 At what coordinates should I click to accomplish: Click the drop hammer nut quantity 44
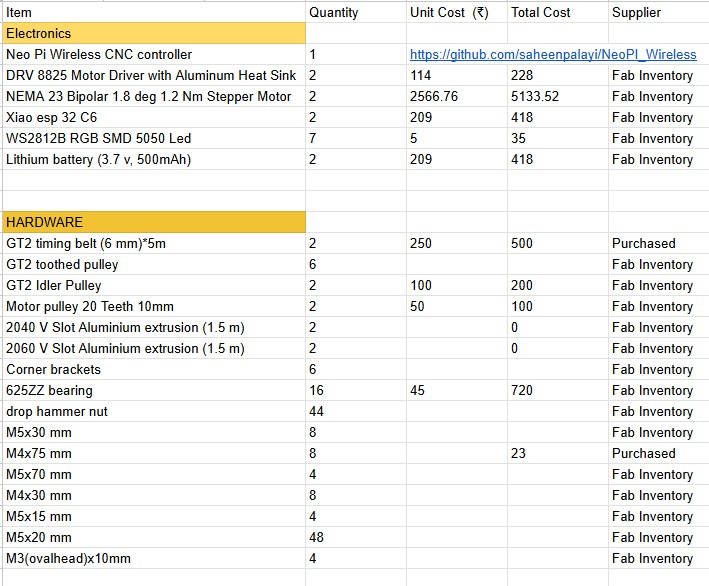tap(356, 411)
